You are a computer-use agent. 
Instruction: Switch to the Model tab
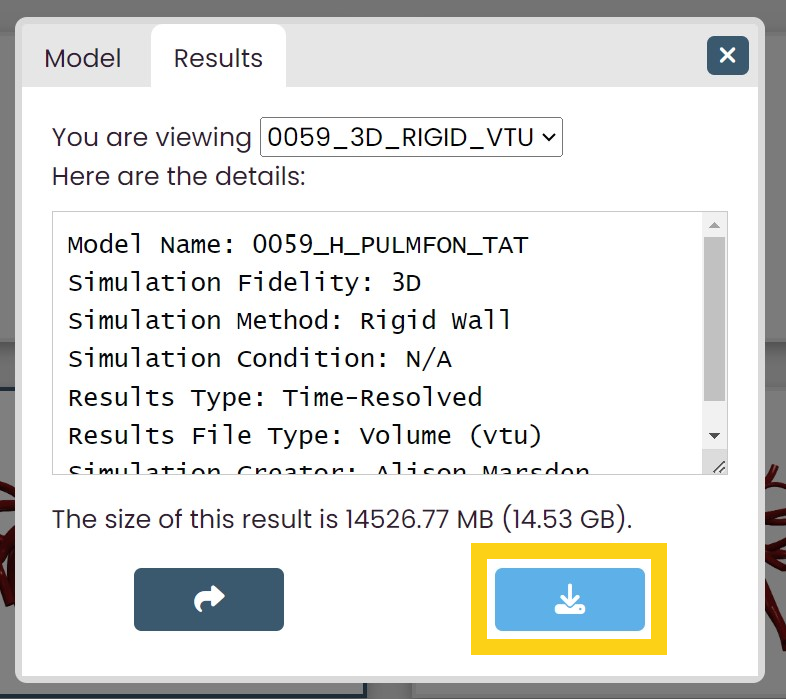point(83,58)
